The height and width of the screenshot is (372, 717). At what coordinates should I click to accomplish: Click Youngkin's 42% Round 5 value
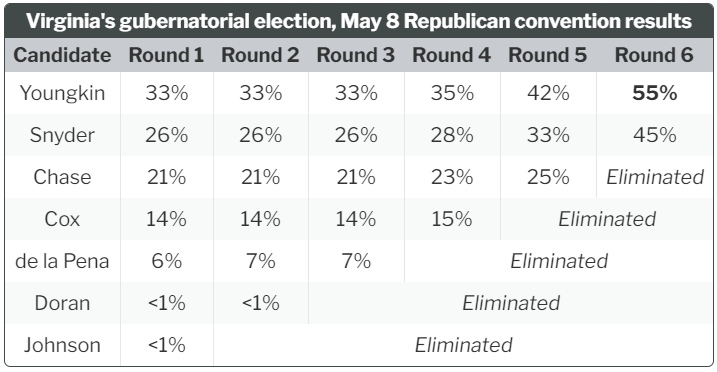click(548, 93)
